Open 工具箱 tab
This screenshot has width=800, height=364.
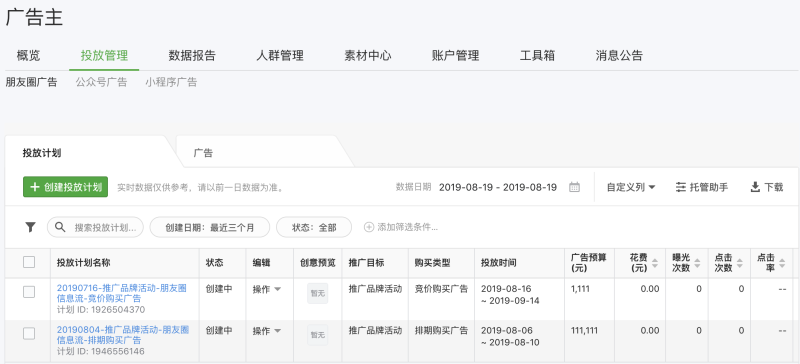537,56
